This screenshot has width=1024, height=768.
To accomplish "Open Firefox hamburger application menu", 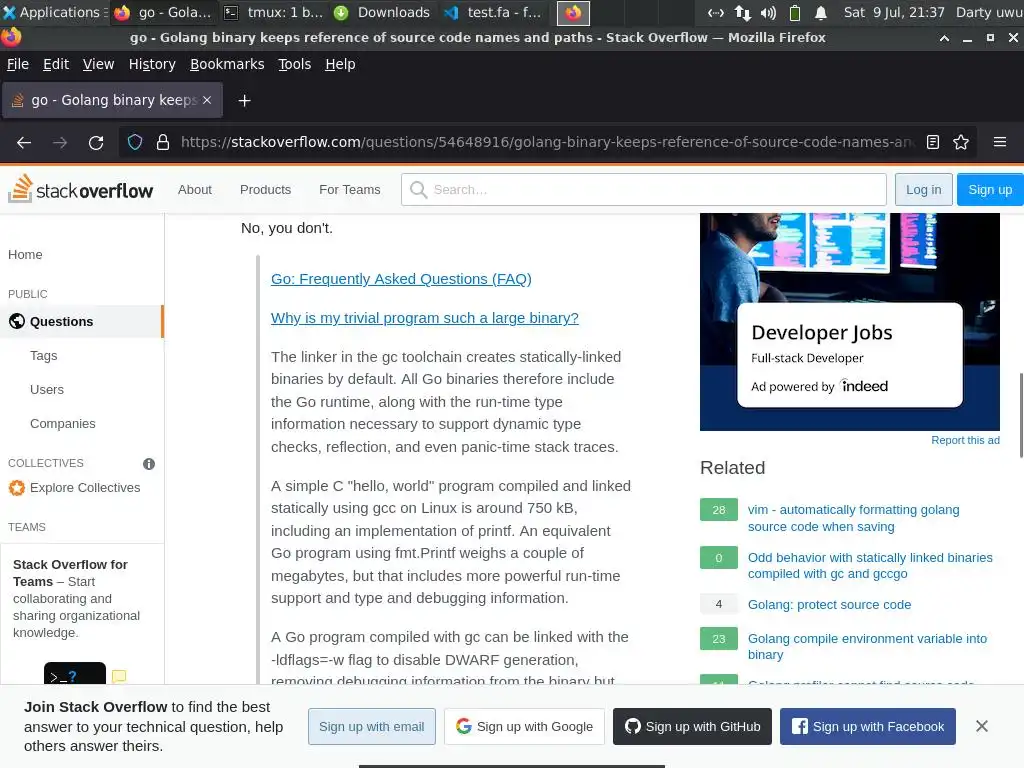I will (x=1000, y=142).
